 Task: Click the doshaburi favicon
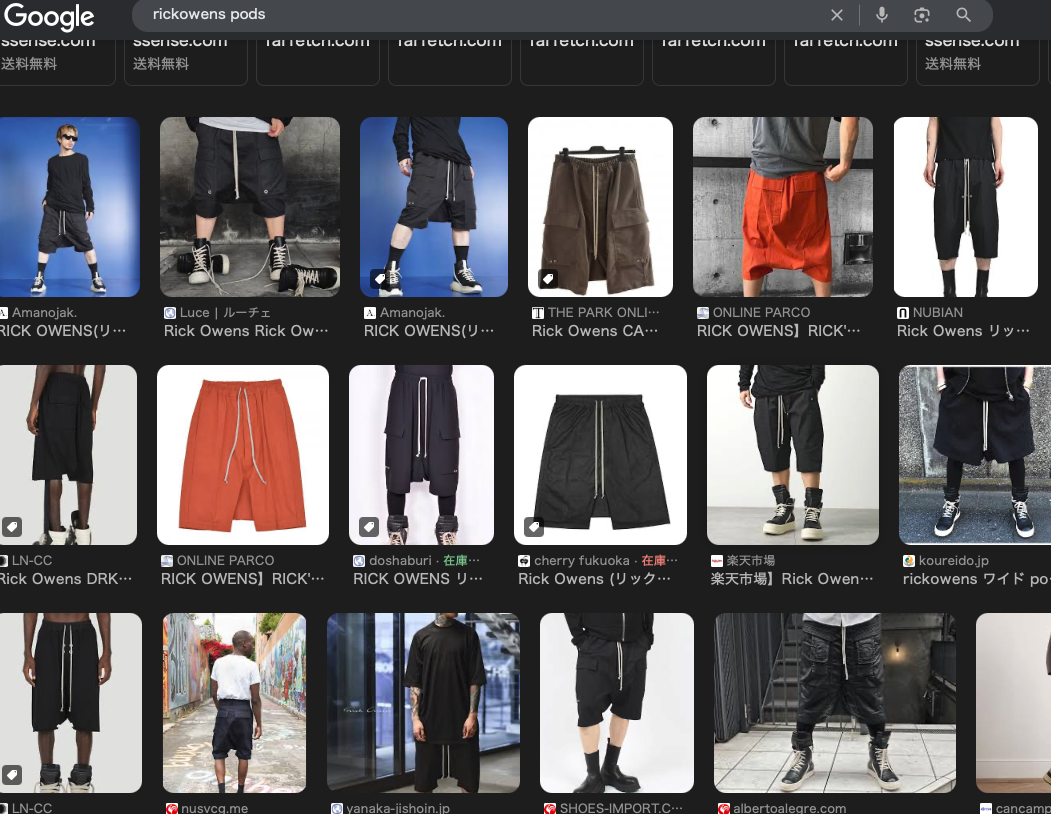coord(359,561)
